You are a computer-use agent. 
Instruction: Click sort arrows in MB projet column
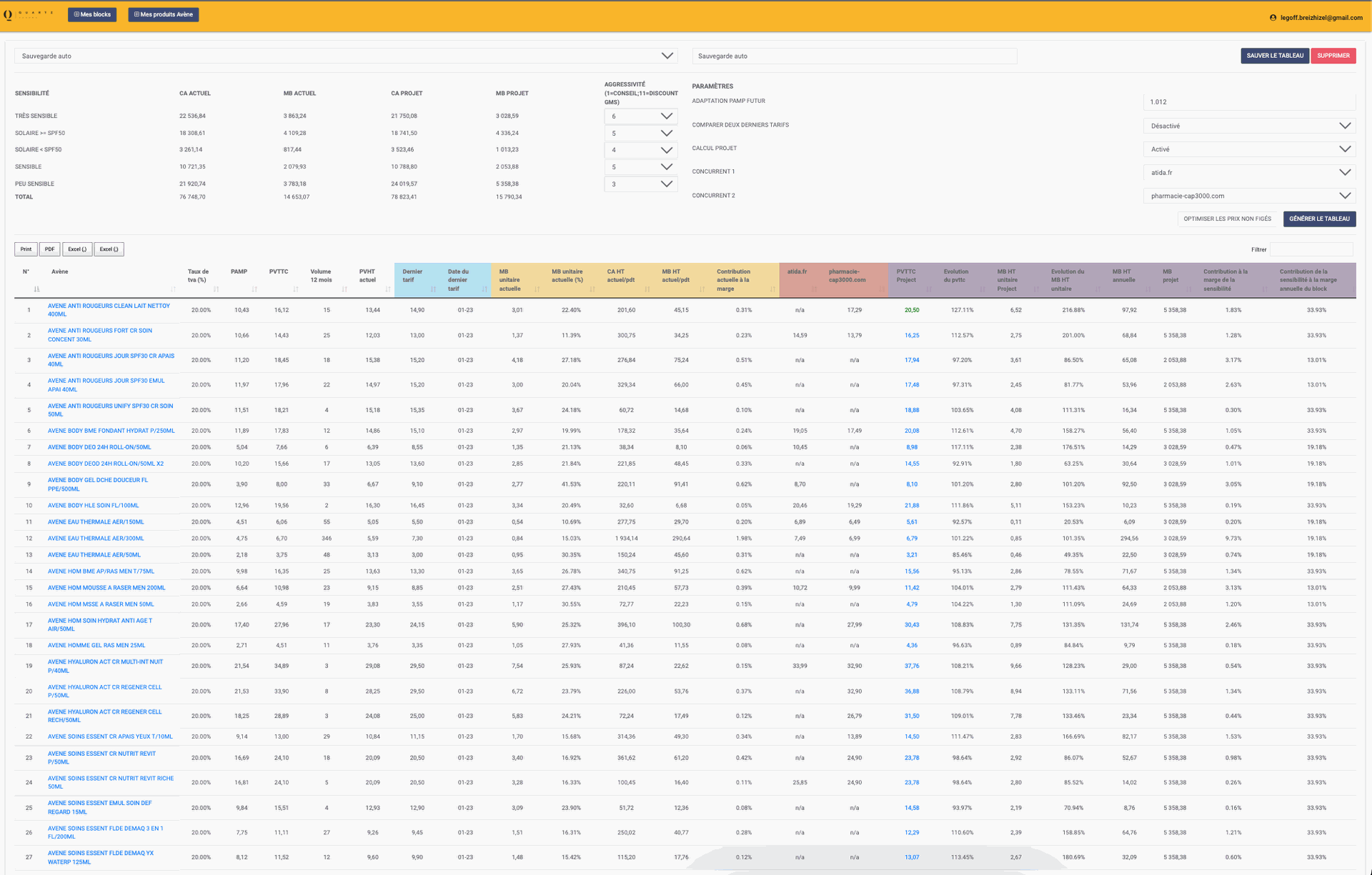point(1189,289)
